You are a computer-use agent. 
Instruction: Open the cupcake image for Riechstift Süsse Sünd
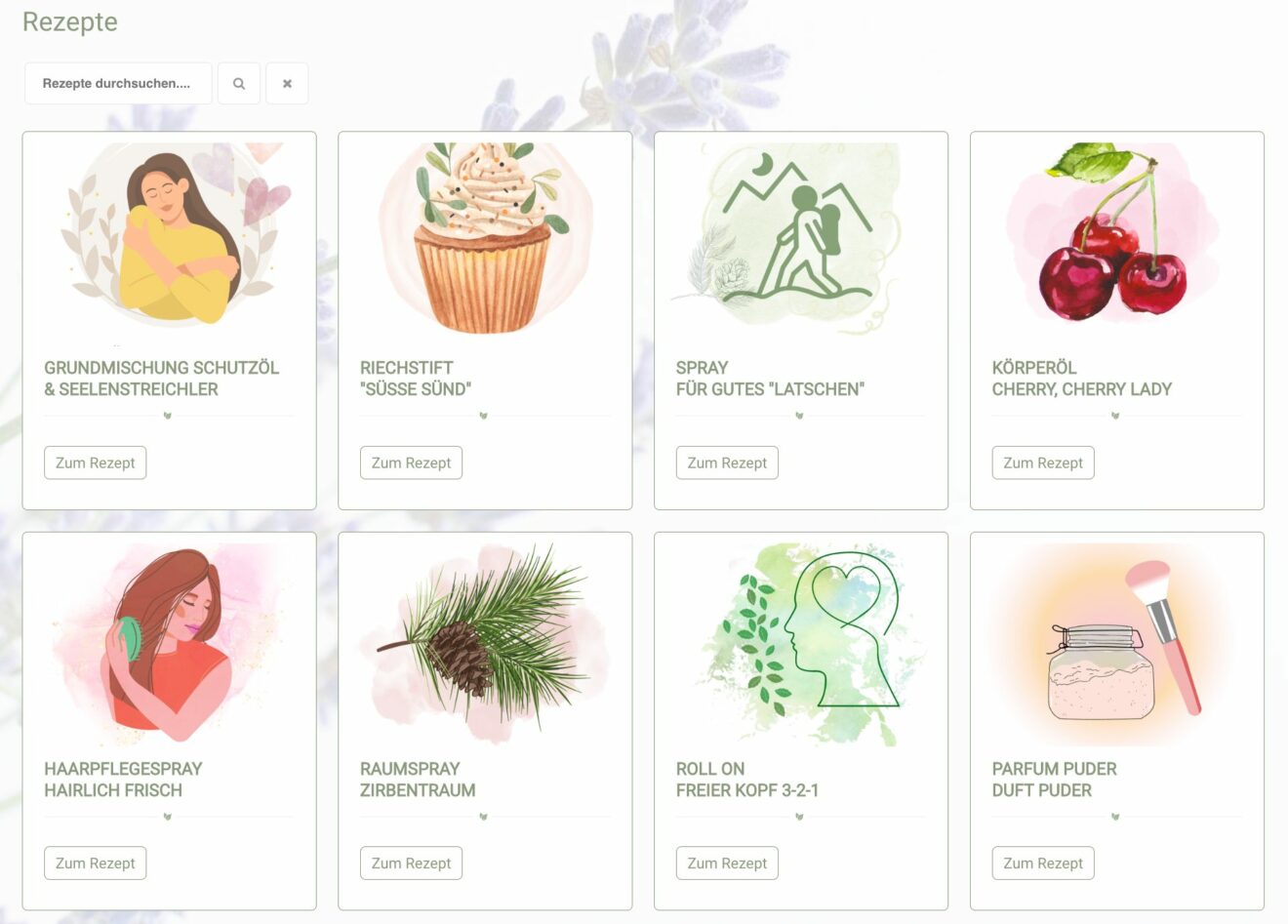pos(485,238)
